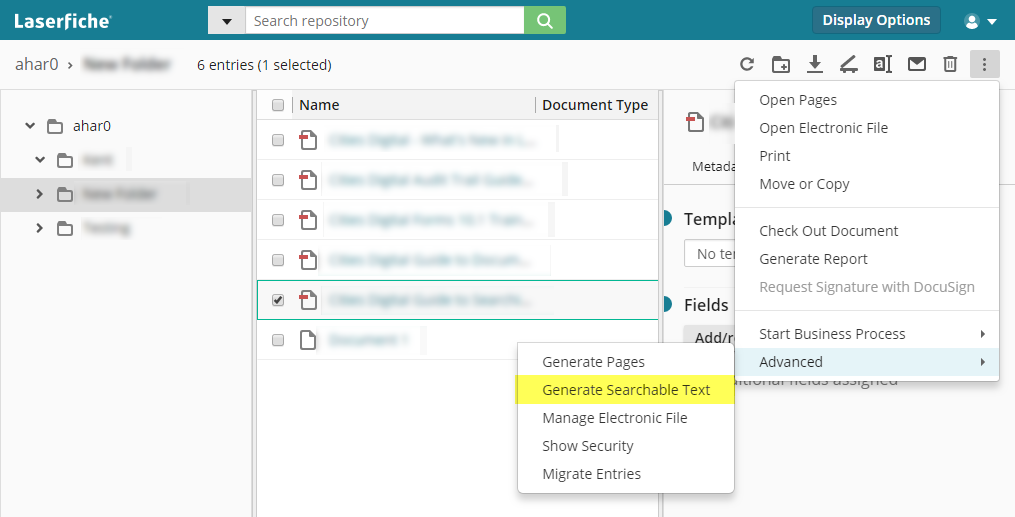The width and height of the screenshot is (1015, 517).
Task: Open the user account dropdown
Action: pyautogui.click(x=979, y=21)
